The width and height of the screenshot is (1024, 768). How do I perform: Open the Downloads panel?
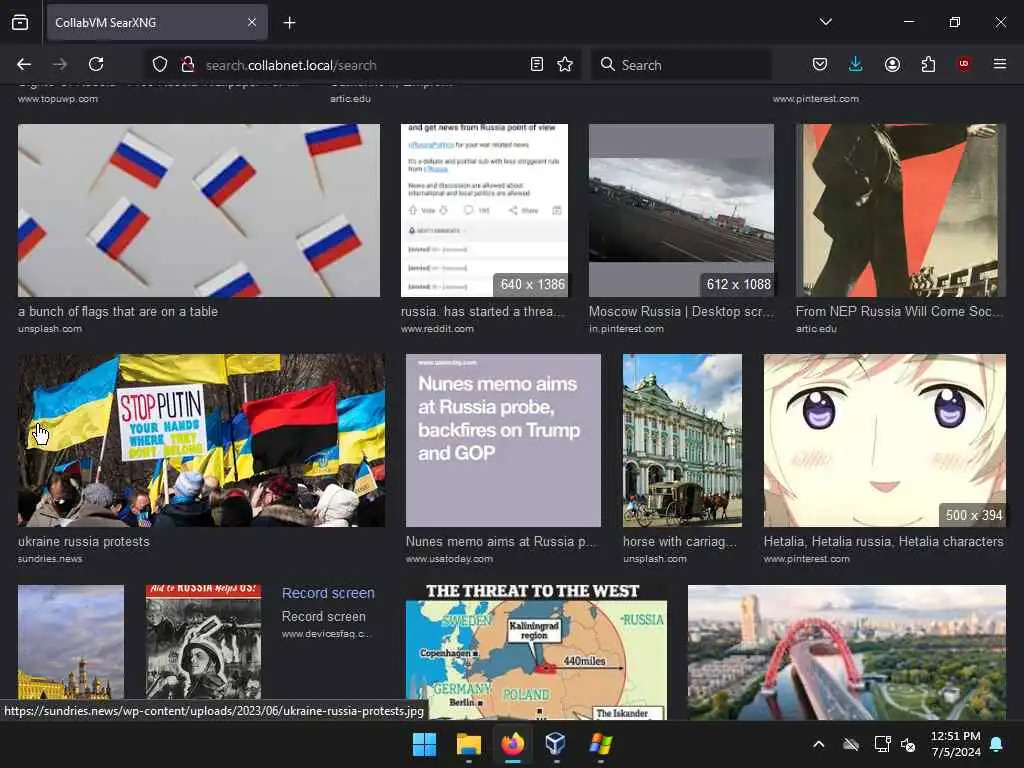(856, 64)
